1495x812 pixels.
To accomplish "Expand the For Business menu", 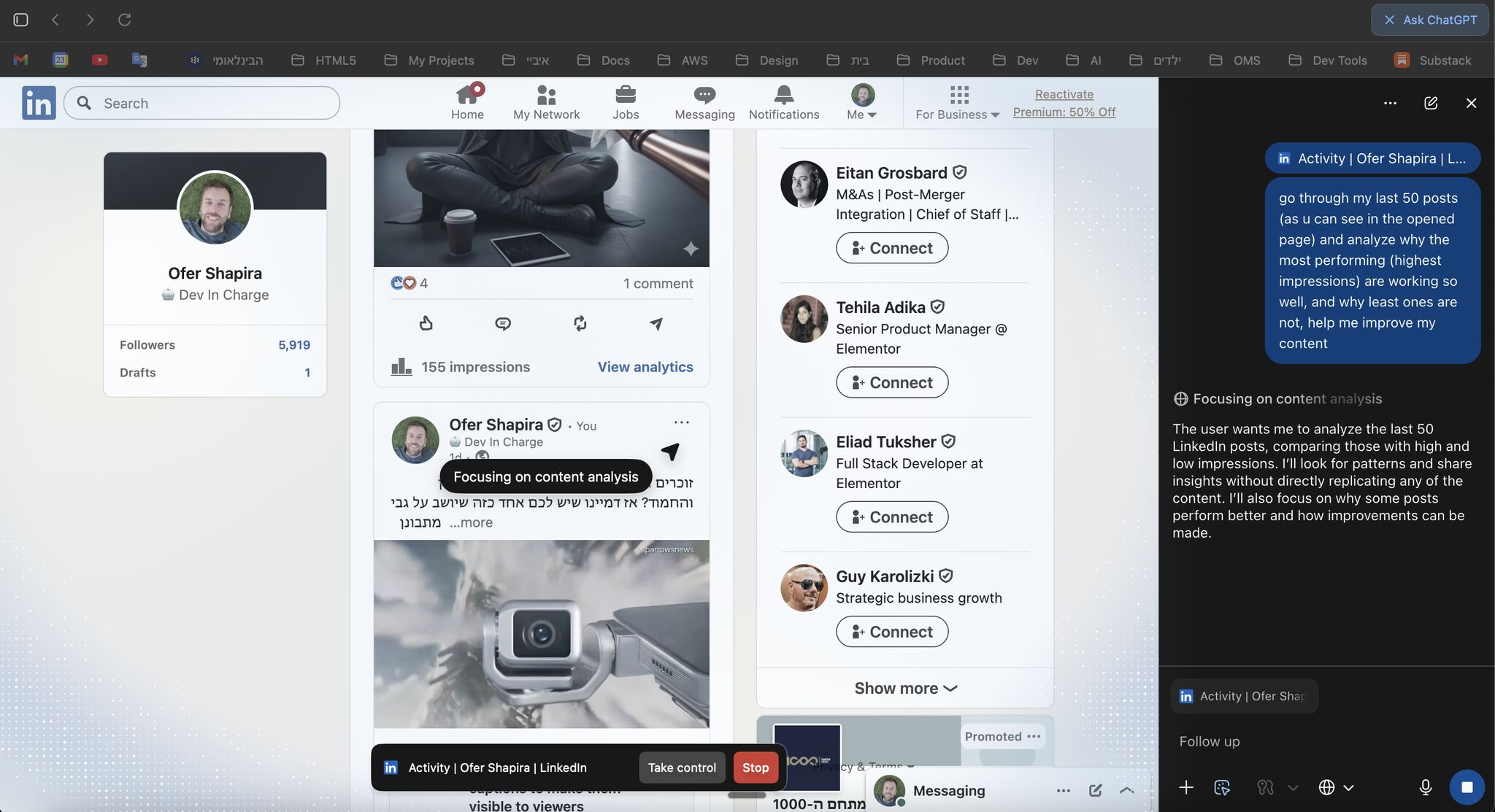I will 958,102.
